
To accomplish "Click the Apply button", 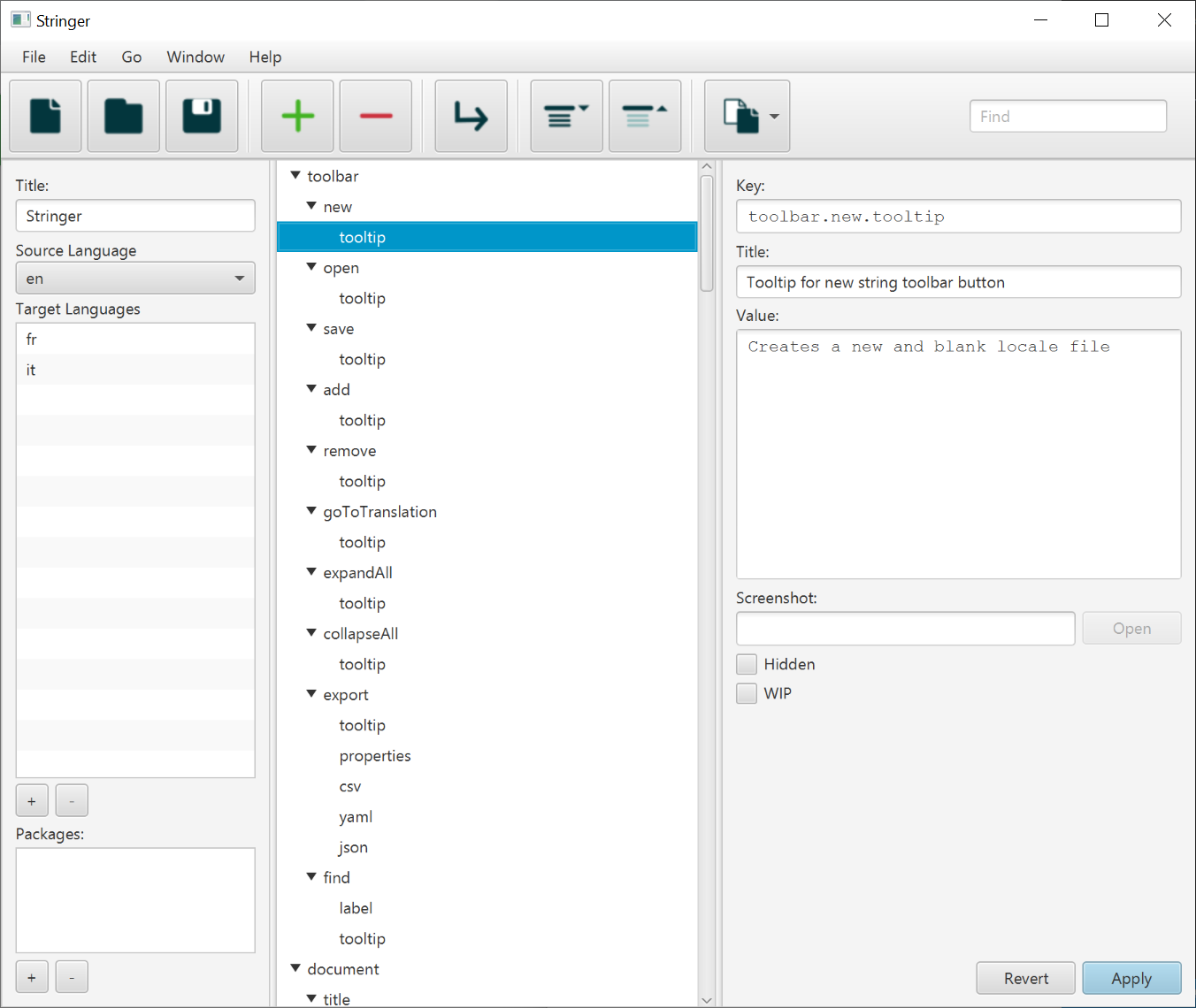I will click(1131, 978).
